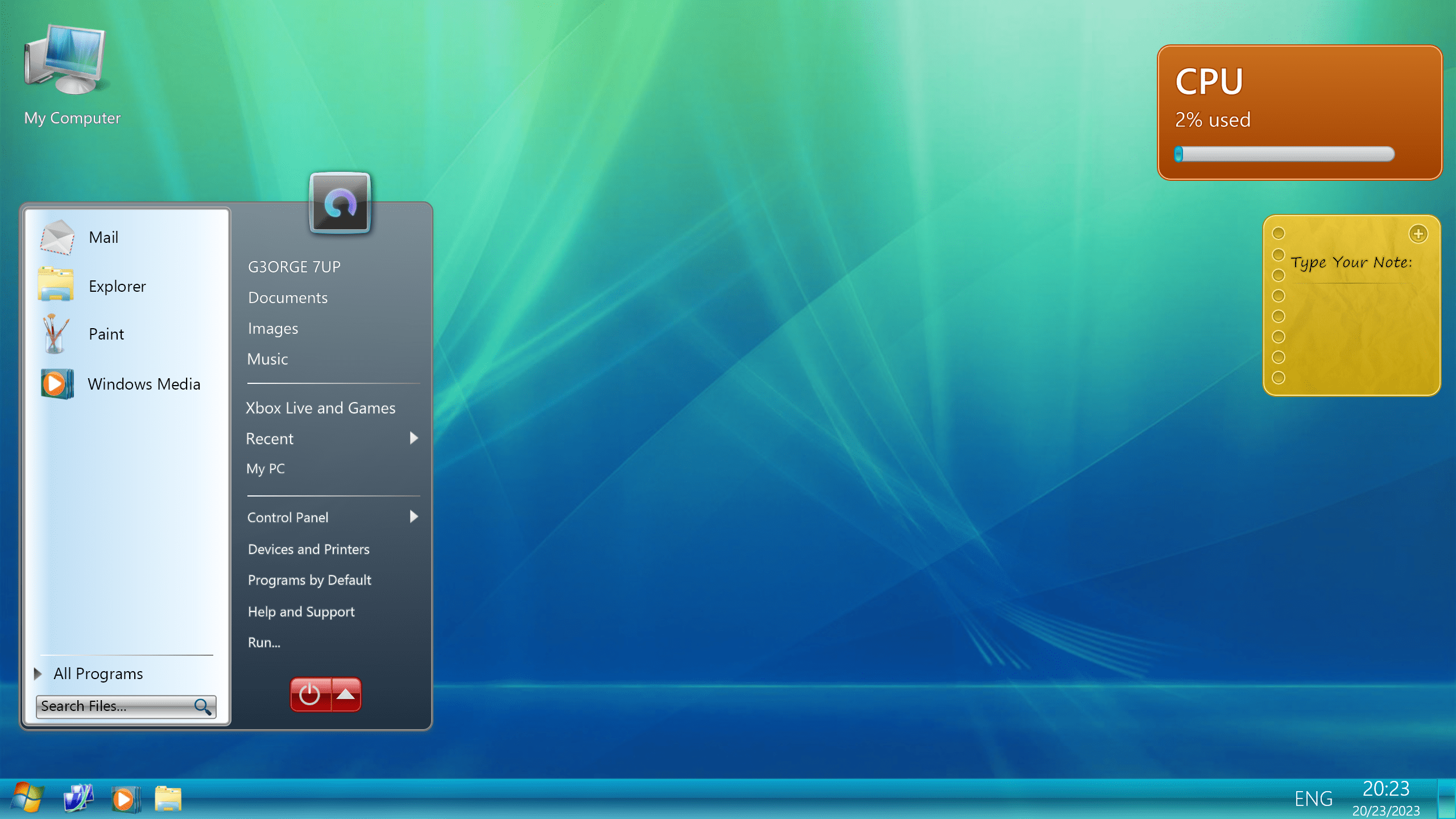Click the magnifier search icon
This screenshot has height=819, width=1456.
202,706
